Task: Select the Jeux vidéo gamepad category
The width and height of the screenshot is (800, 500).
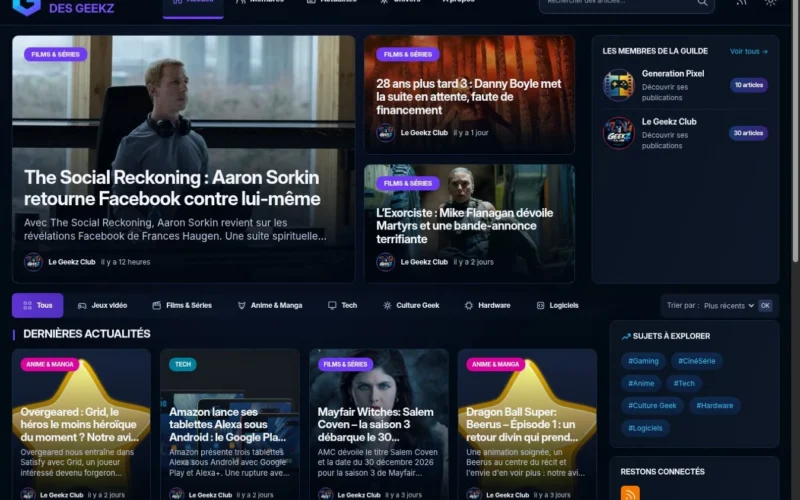Action: pyautogui.click(x=102, y=305)
